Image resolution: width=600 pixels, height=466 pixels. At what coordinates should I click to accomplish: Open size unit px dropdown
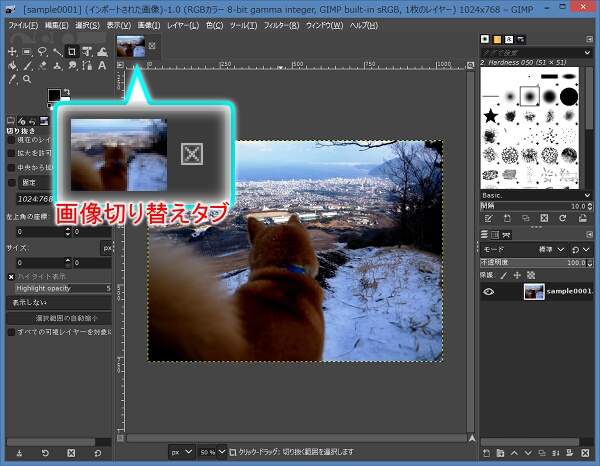tap(107, 248)
